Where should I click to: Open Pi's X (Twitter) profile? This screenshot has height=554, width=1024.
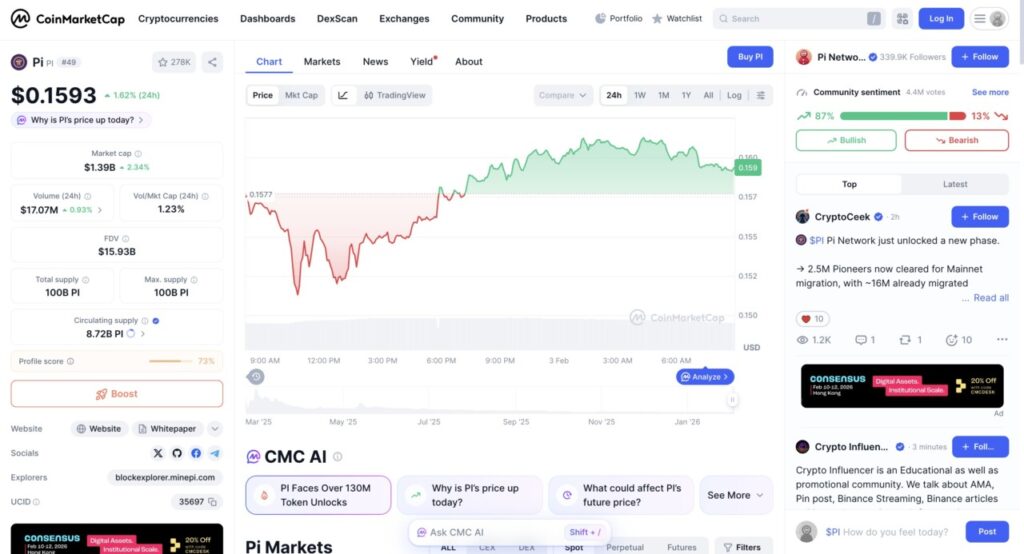tap(158, 453)
